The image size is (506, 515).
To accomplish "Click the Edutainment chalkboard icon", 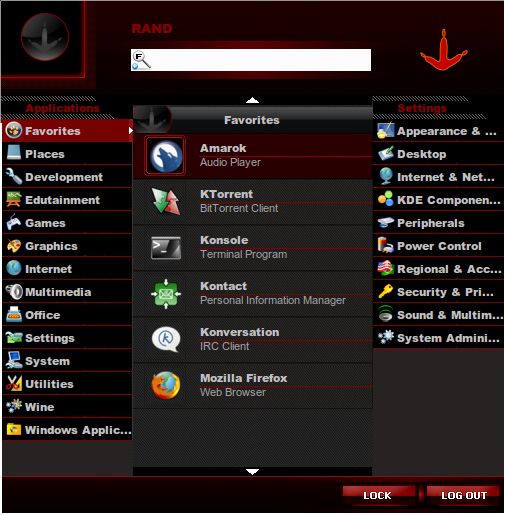I will coord(14,199).
